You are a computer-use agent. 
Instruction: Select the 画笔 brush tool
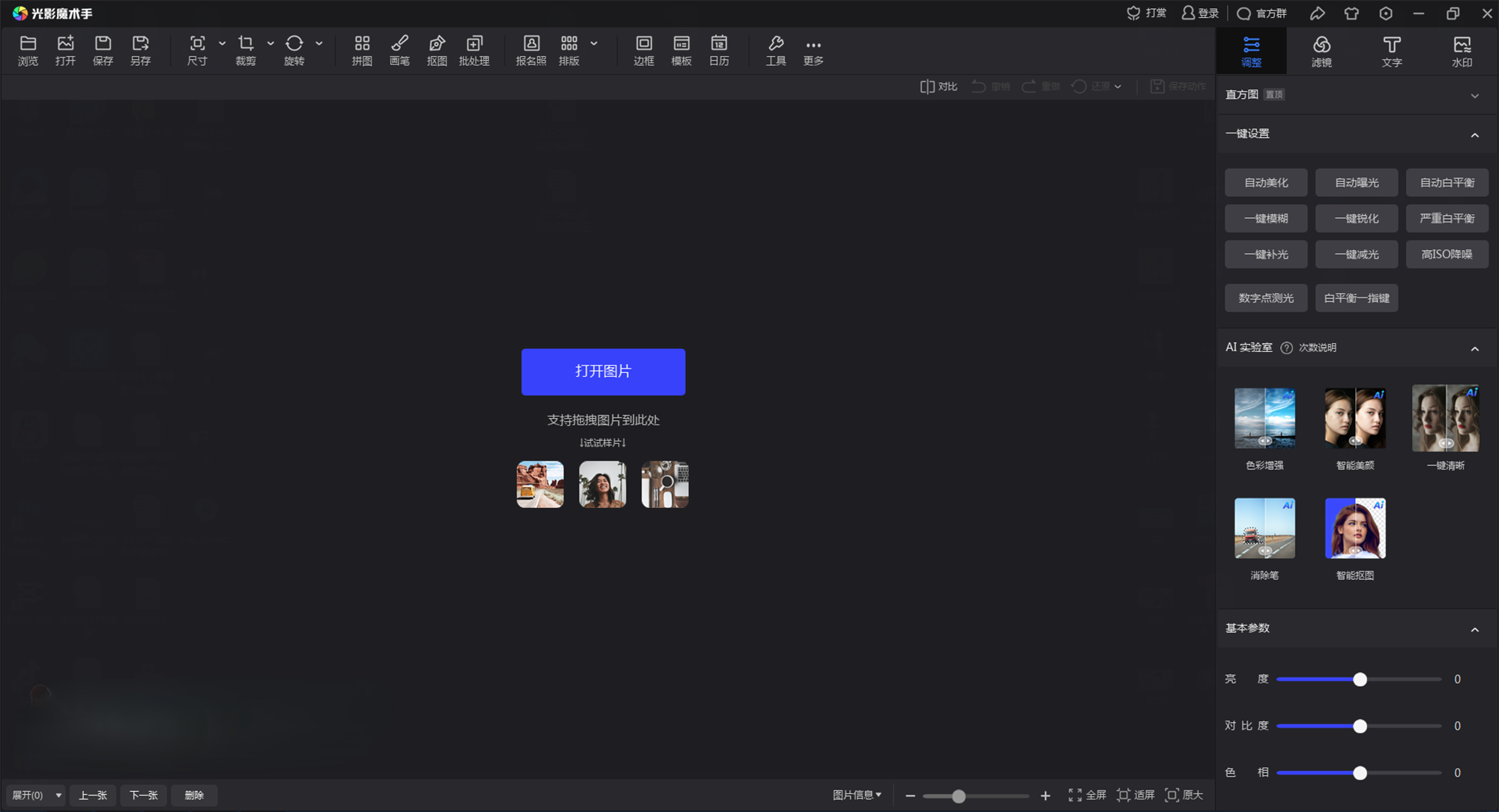pos(399,50)
